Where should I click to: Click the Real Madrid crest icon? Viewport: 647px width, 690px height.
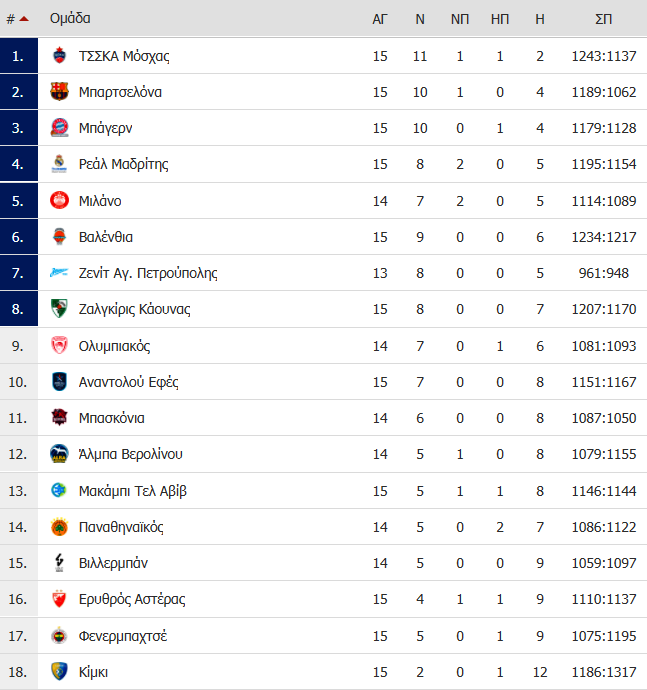59,164
